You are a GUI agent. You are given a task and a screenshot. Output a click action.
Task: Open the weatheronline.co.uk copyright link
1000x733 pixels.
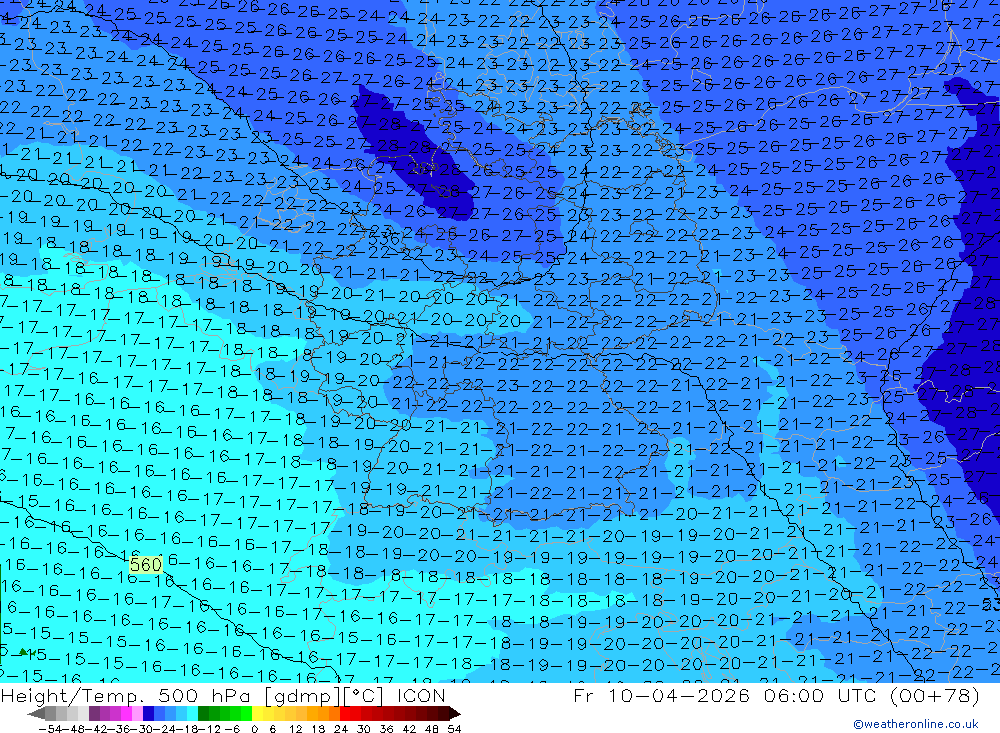click(x=915, y=724)
